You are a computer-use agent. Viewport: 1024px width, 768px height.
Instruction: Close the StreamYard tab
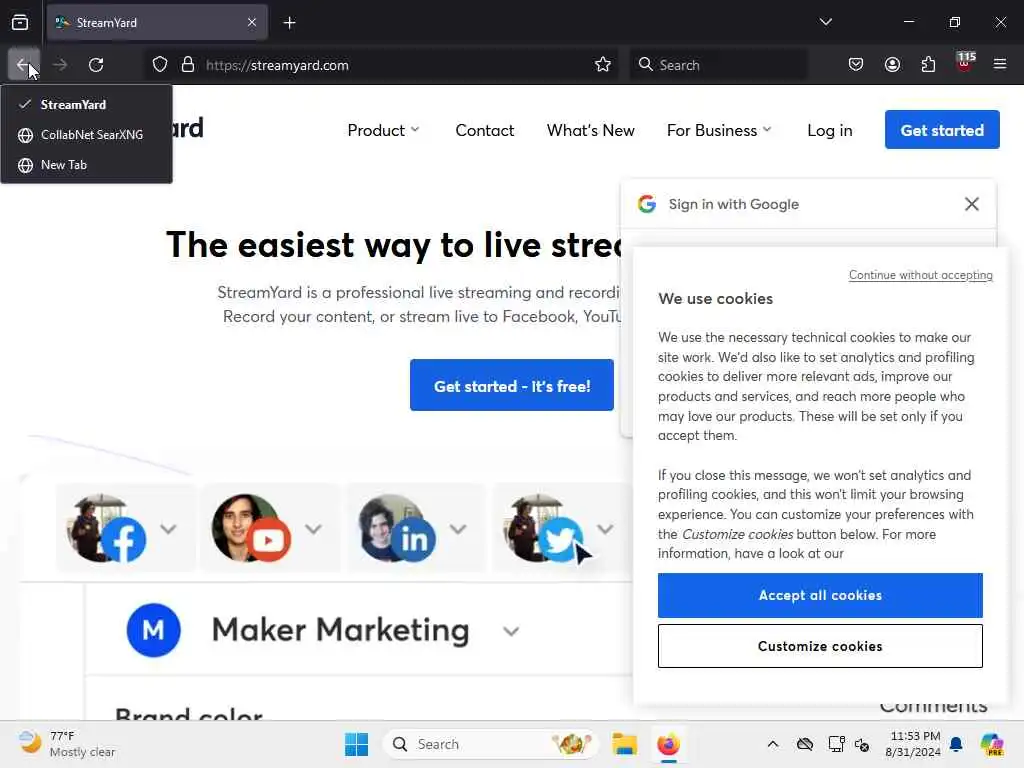point(252,23)
